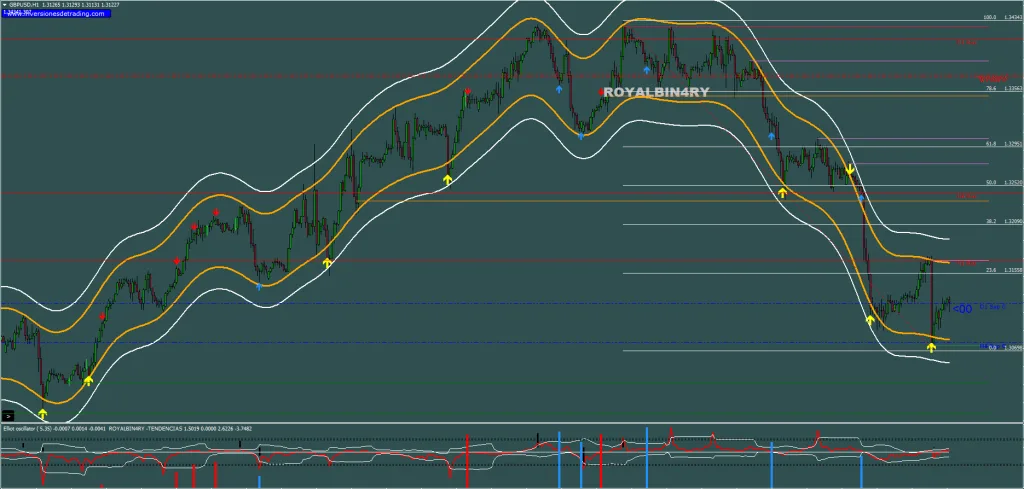Viewport: 1024px width, 489px height.
Task: Select the 61.8 Fibonacci level label
Action: 990,144
